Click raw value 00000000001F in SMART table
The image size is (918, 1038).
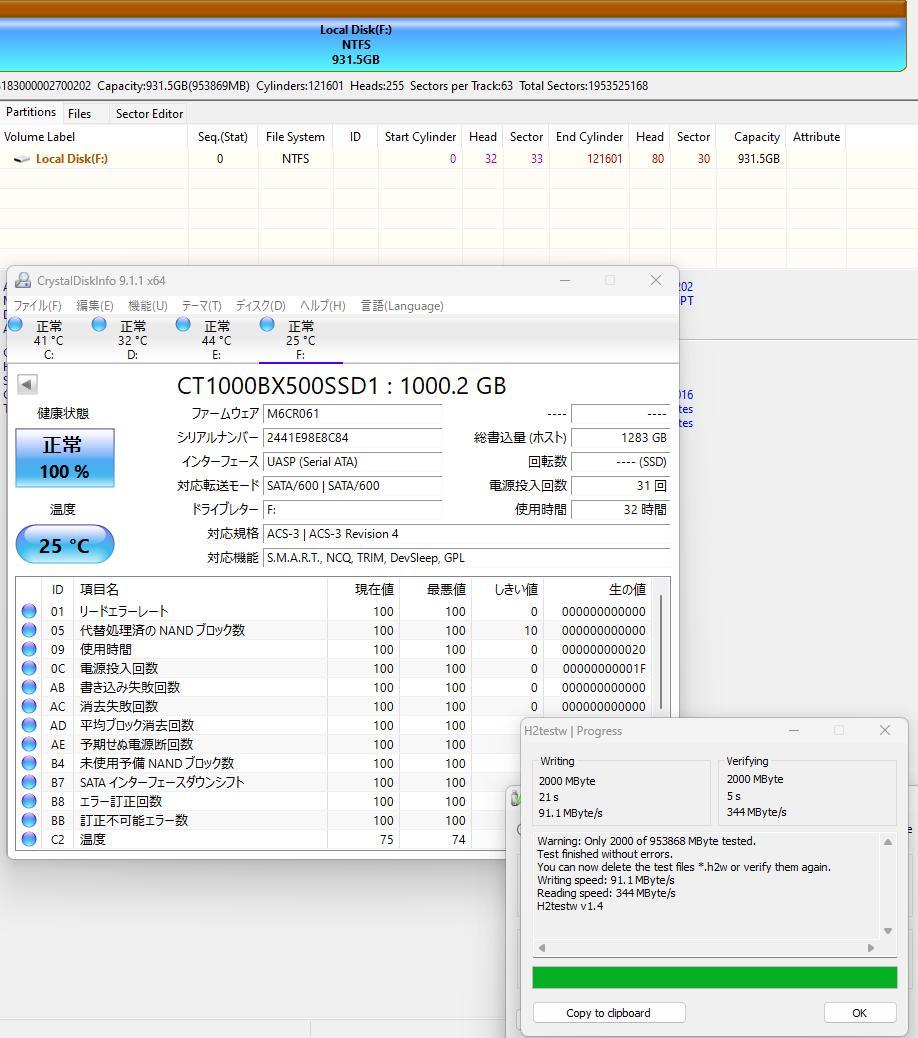coord(604,669)
